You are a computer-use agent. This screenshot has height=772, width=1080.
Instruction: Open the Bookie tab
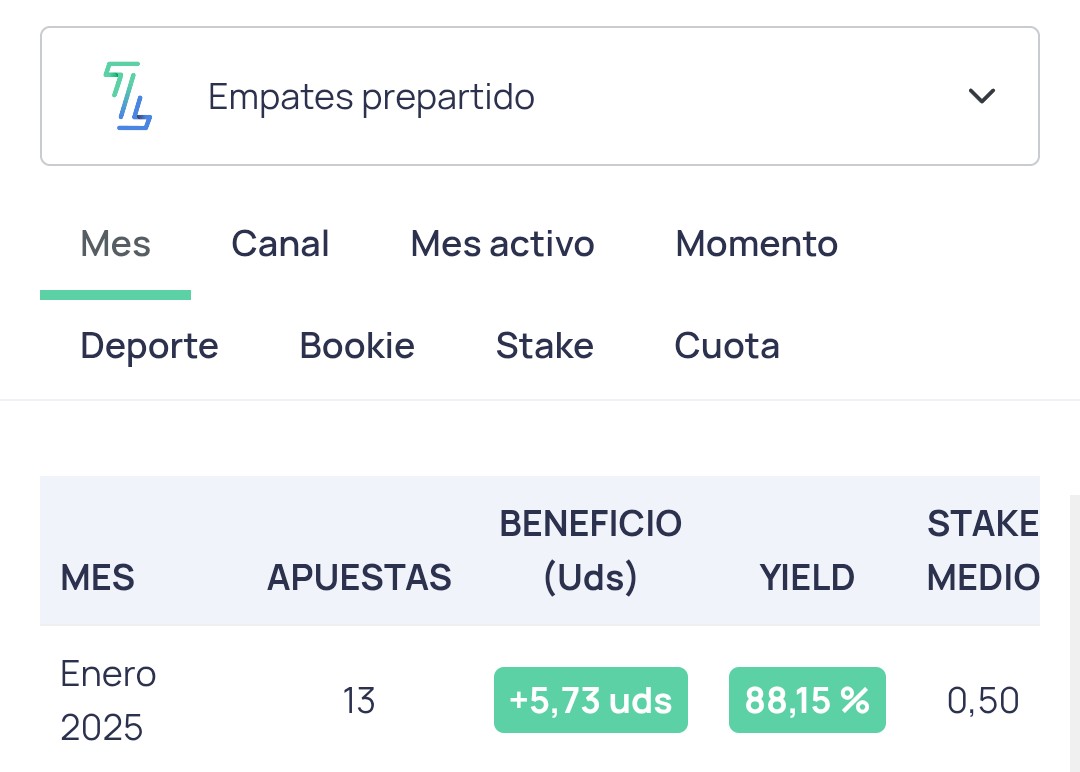(x=357, y=346)
